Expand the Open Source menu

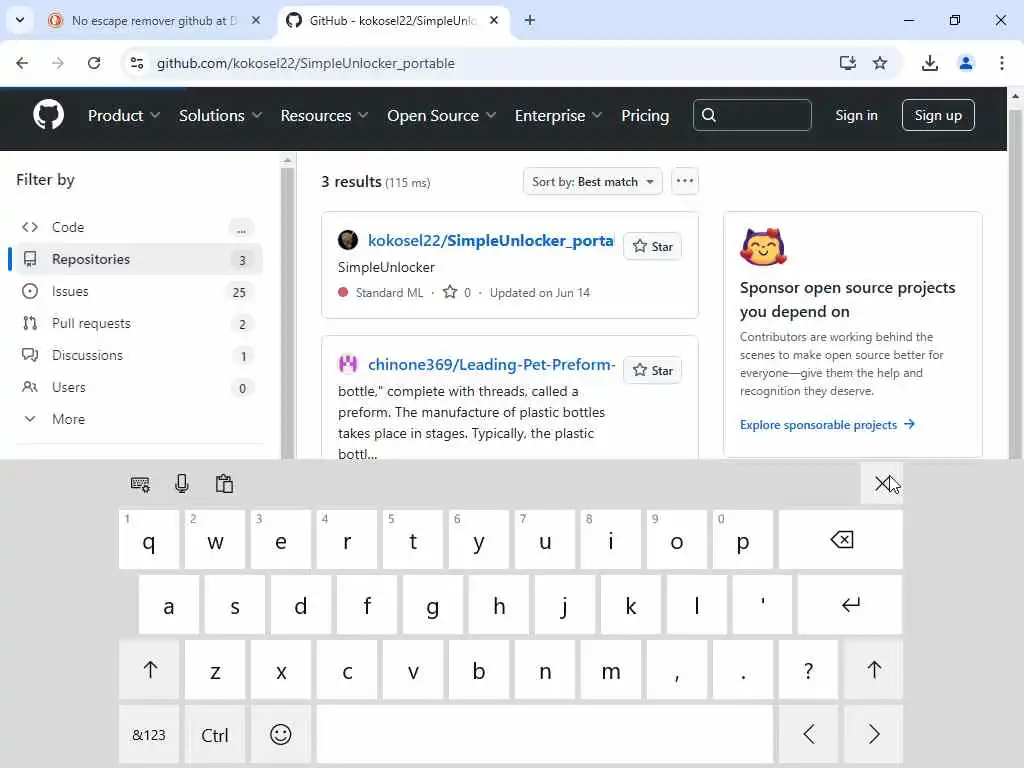441,116
